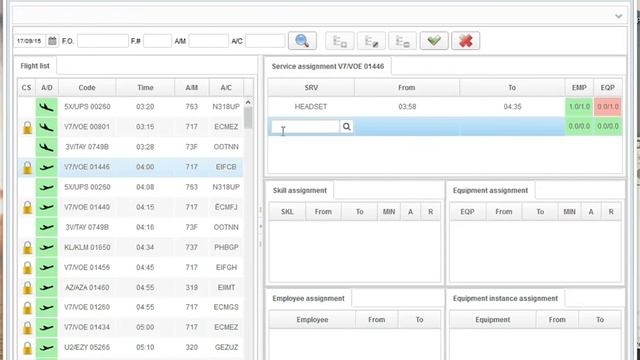Click departure plane icon for 3V/TAY 04:16
The height and width of the screenshot is (360, 640).
click(x=47, y=227)
